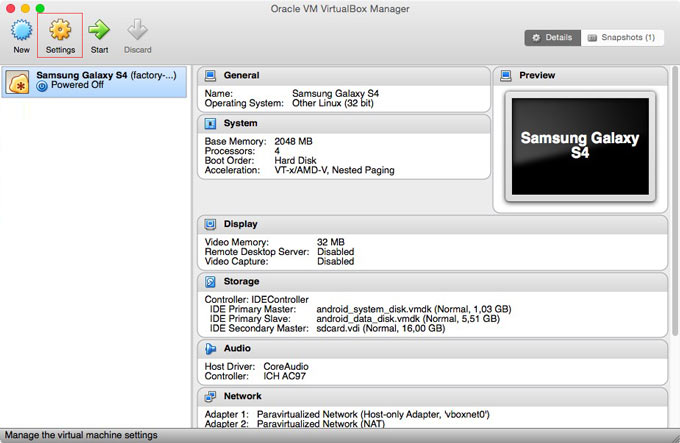Open the Network section header

point(245,397)
